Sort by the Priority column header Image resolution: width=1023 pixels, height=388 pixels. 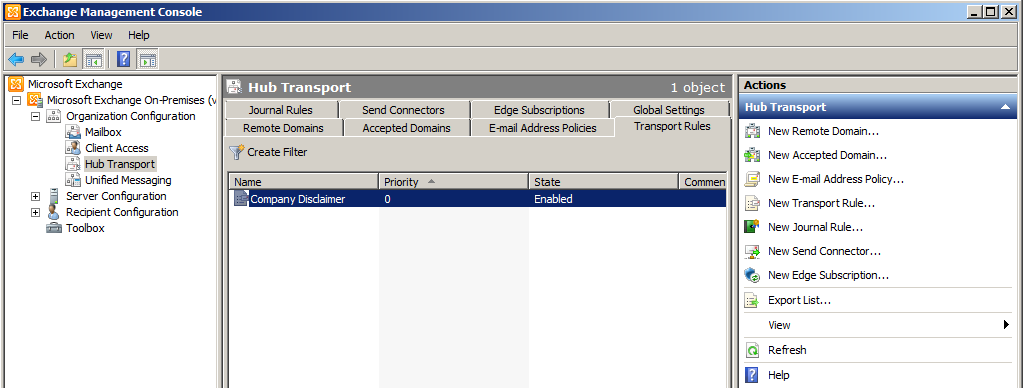(x=453, y=182)
